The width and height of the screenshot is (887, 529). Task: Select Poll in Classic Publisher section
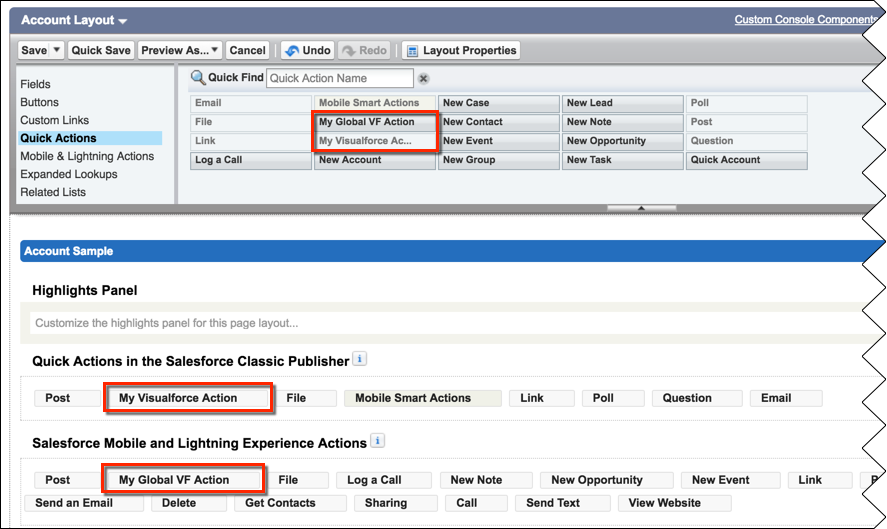point(613,398)
